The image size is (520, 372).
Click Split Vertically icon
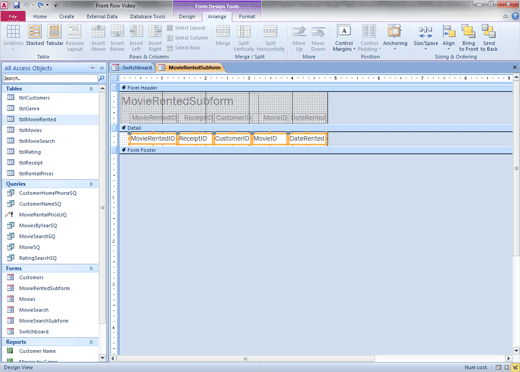[244, 38]
